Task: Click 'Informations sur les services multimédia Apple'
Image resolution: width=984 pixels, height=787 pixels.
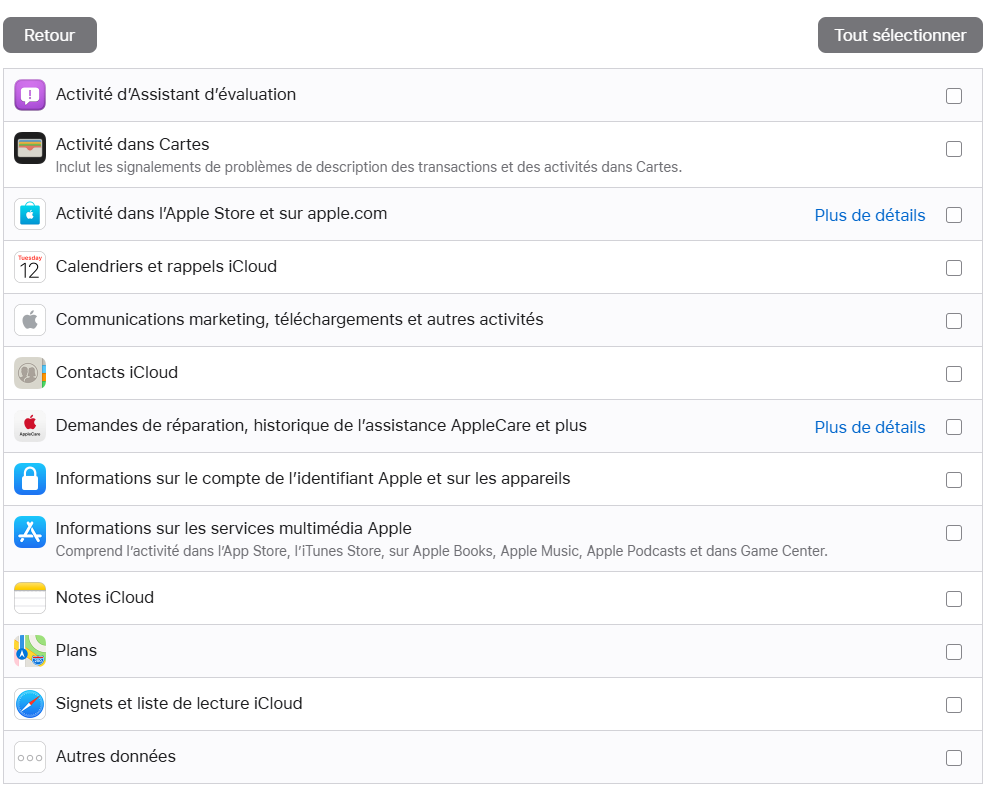Action: 233,528
